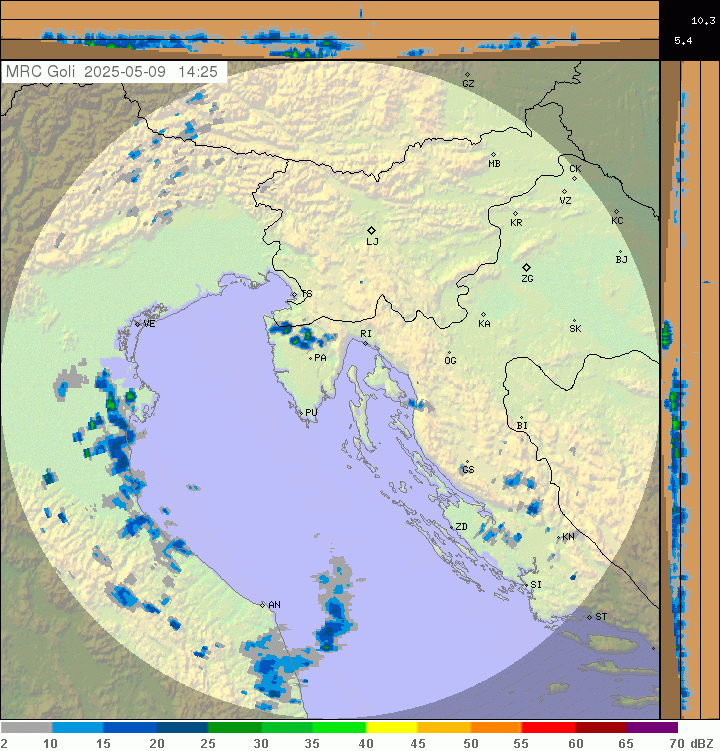Select the BJ city marker
The height and width of the screenshot is (751, 720).
(x=620, y=251)
